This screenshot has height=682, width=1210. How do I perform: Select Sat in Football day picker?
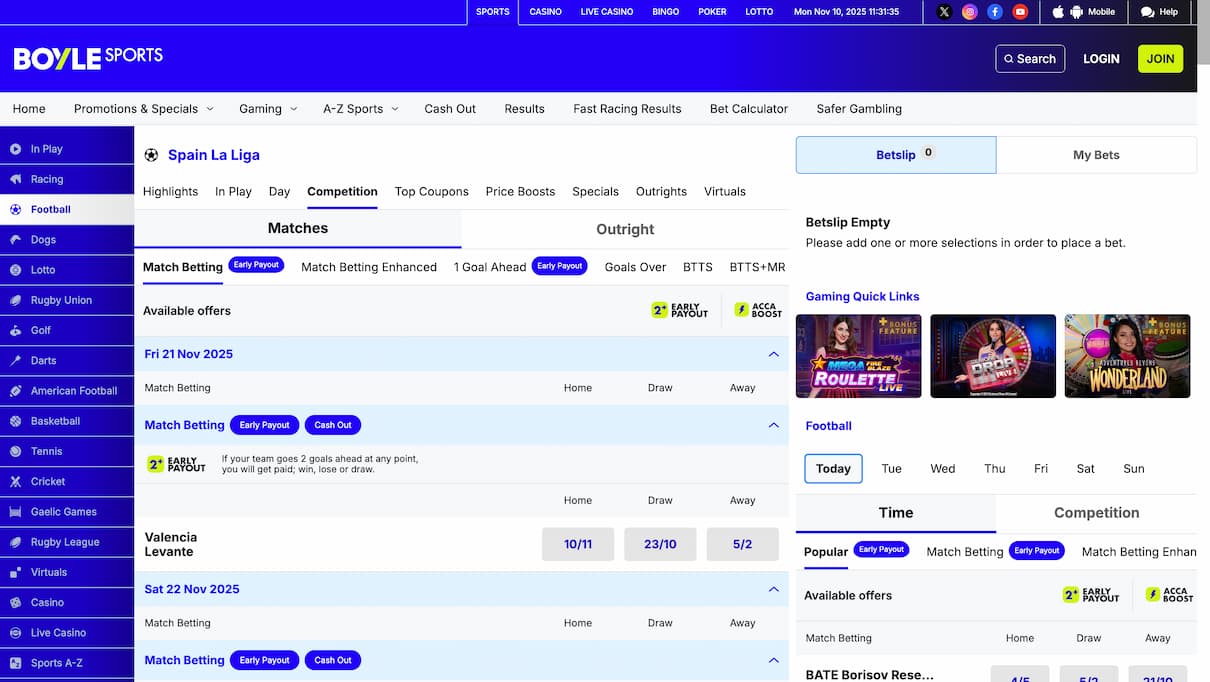[1086, 469]
